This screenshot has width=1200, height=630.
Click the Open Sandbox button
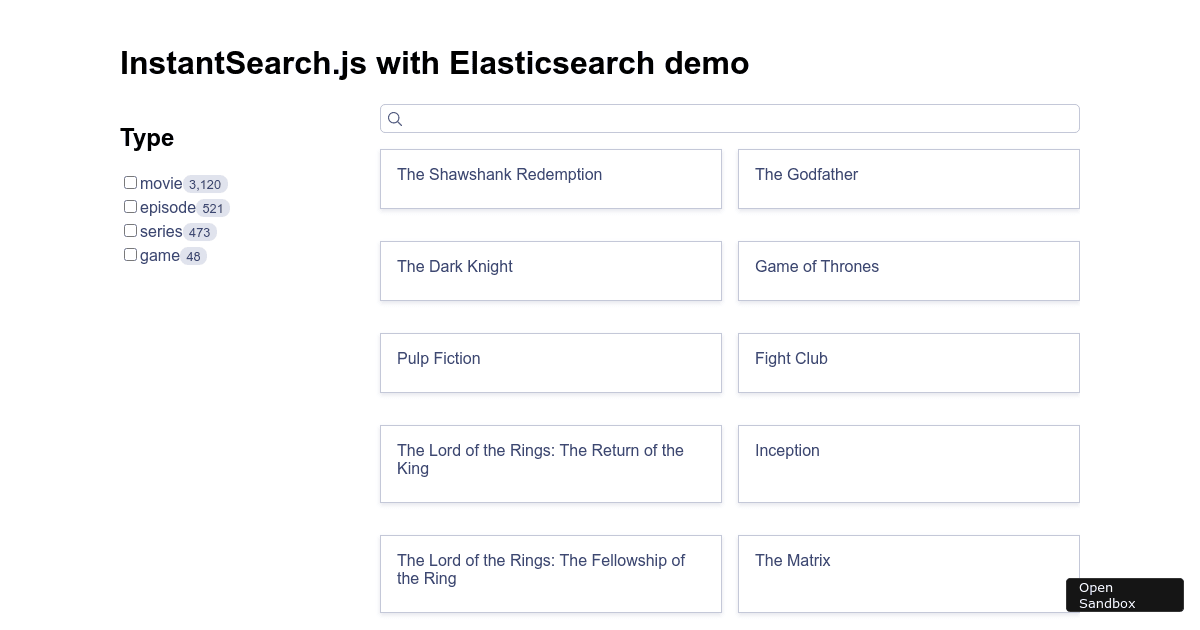click(x=1124, y=595)
